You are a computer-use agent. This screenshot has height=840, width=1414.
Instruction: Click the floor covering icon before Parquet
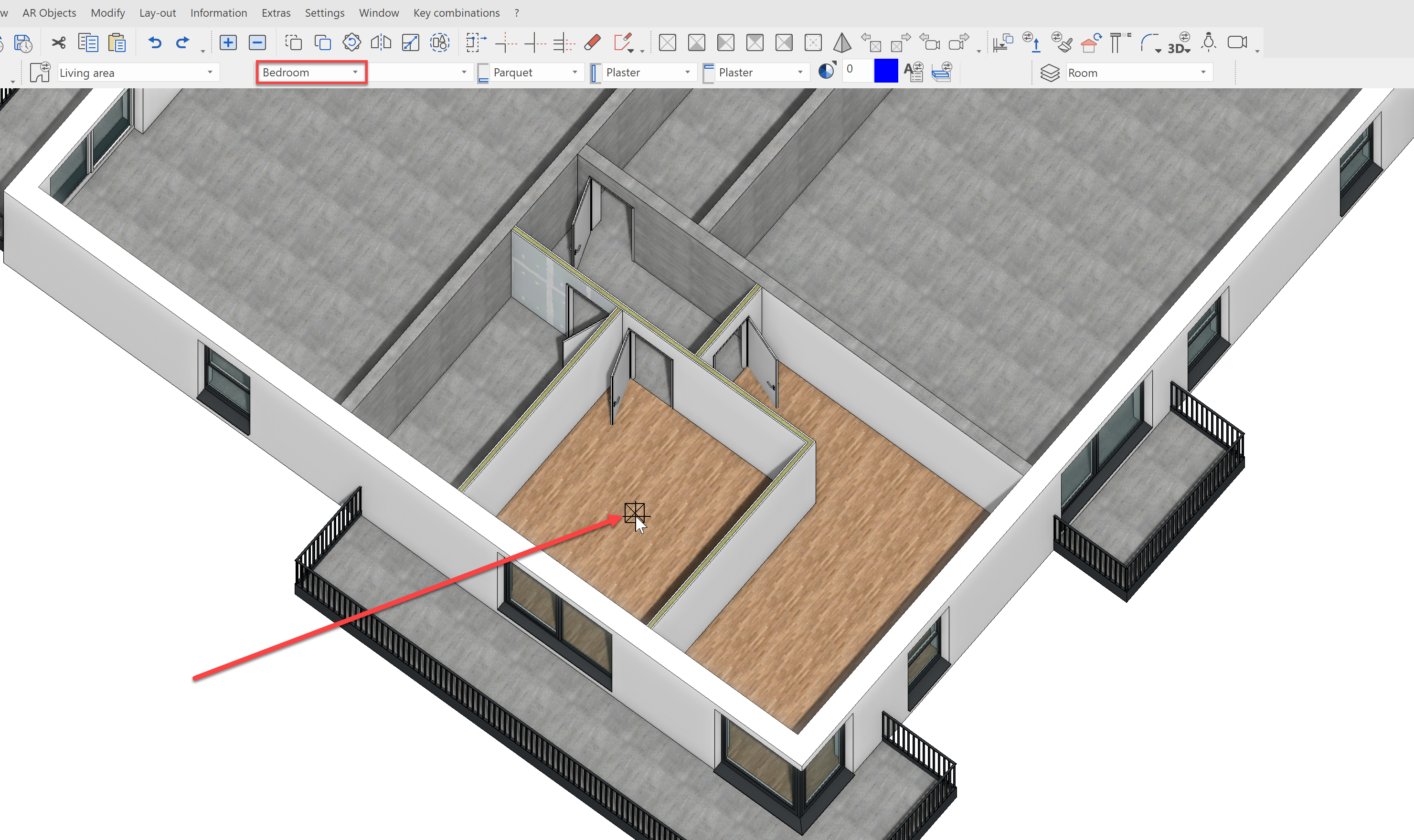(x=483, y=73)
